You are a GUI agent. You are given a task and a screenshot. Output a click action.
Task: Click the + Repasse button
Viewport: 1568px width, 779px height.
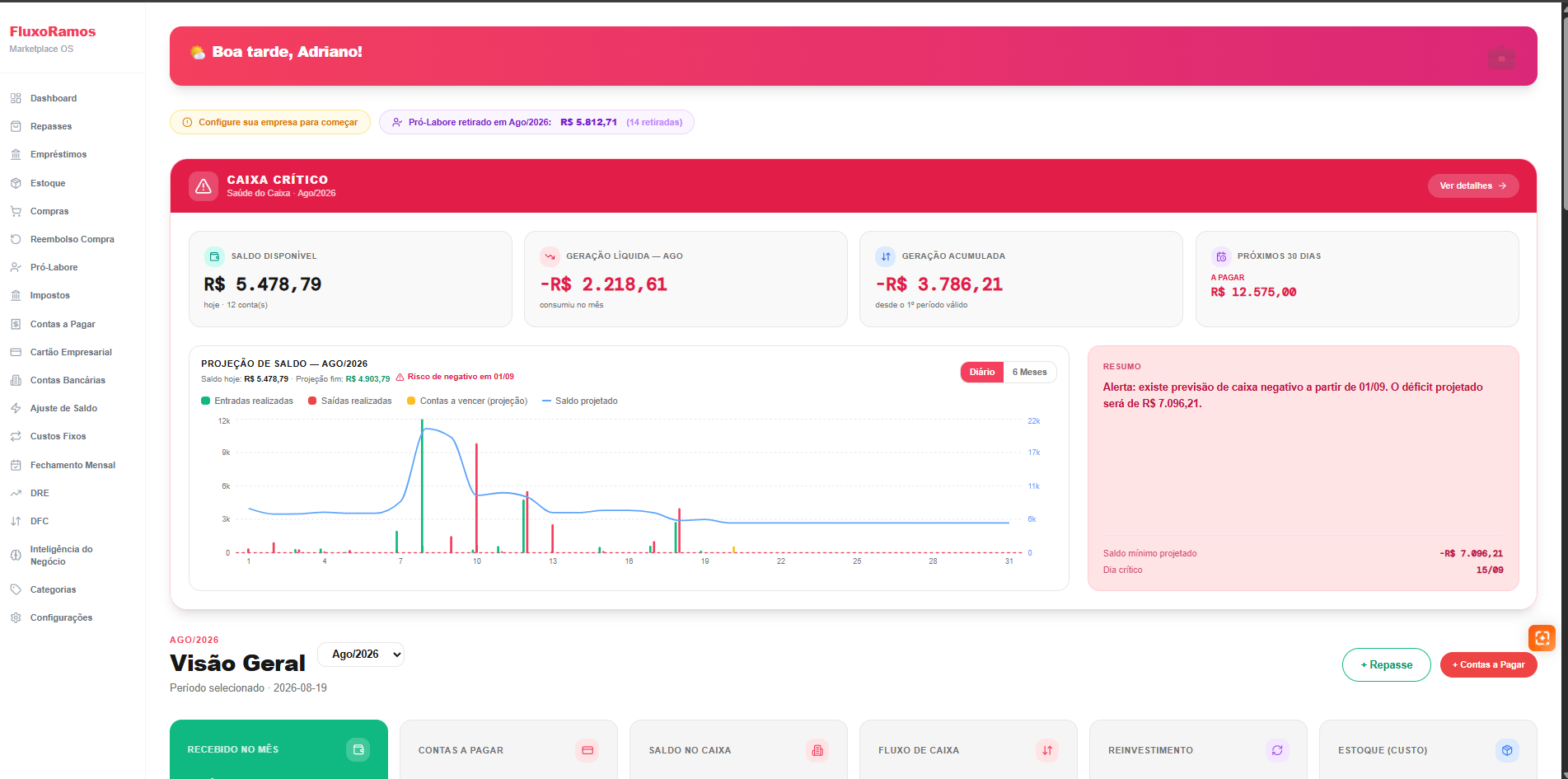click(1386, 664)
